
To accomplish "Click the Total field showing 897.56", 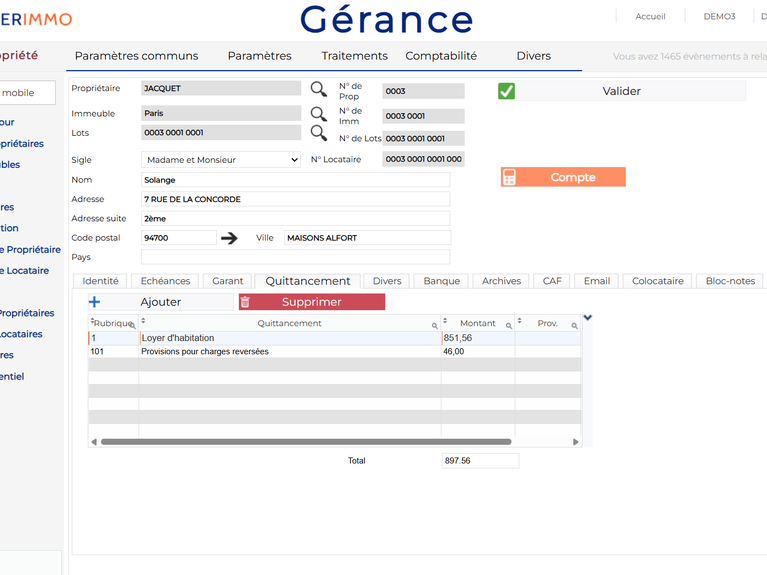I will (480, 460).
